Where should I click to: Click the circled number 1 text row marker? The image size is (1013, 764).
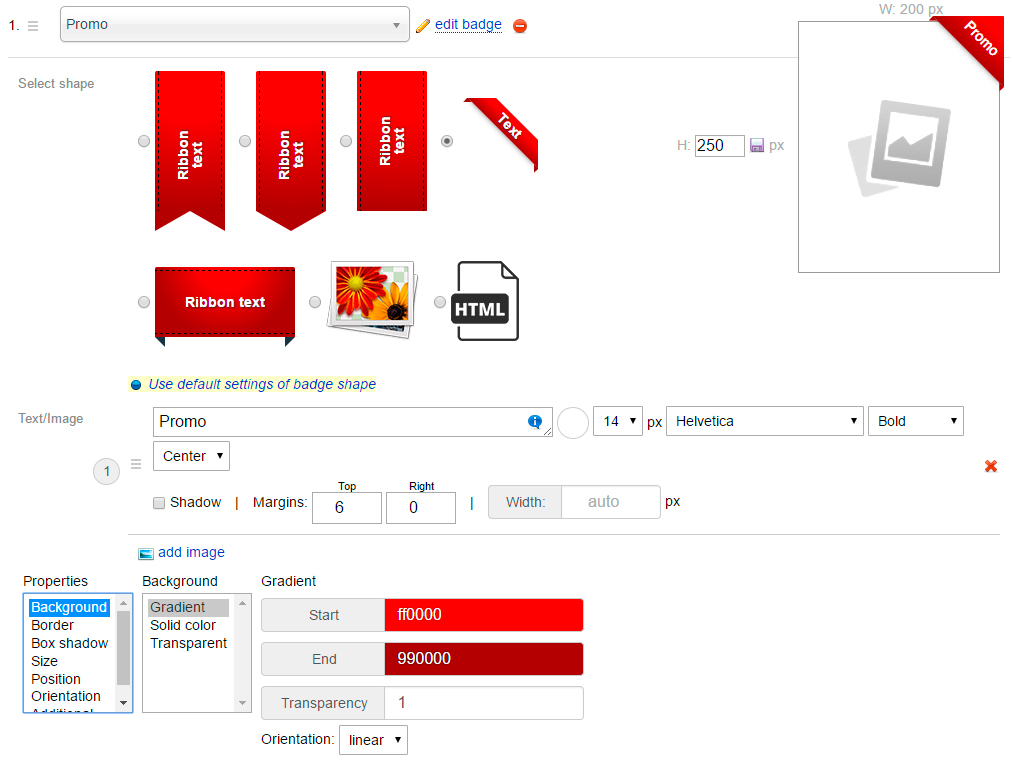[x=107, y=471]
